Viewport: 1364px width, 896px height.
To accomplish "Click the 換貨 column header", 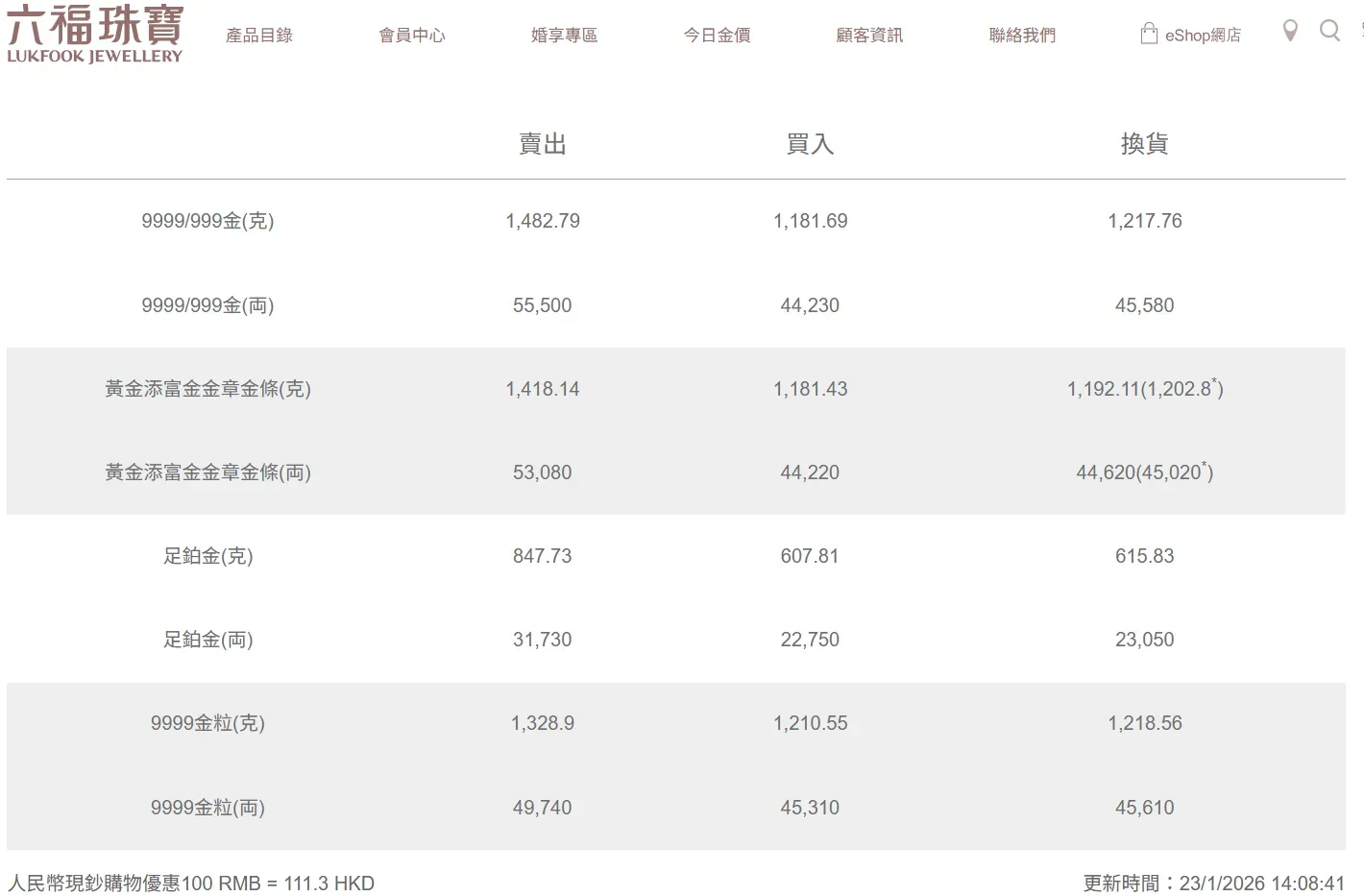I will pos(1144,143).
